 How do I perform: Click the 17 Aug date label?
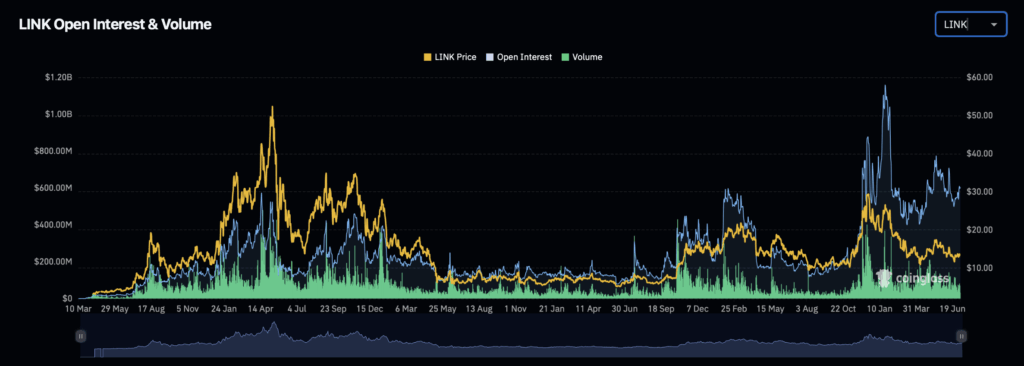[152, 308]
